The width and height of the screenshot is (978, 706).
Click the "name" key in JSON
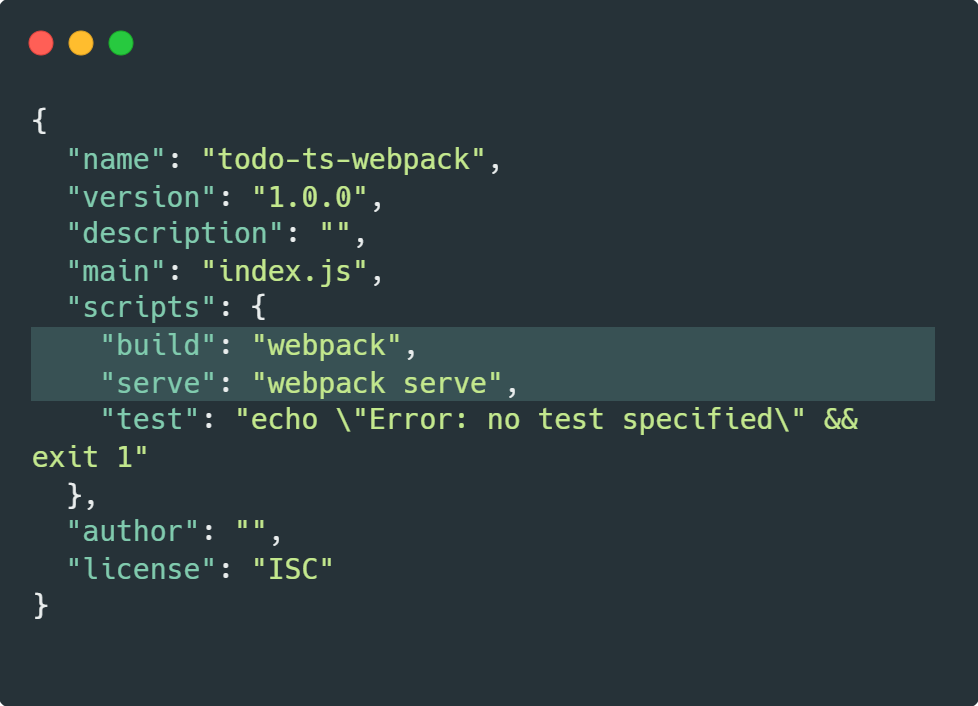tap(115, 160)
